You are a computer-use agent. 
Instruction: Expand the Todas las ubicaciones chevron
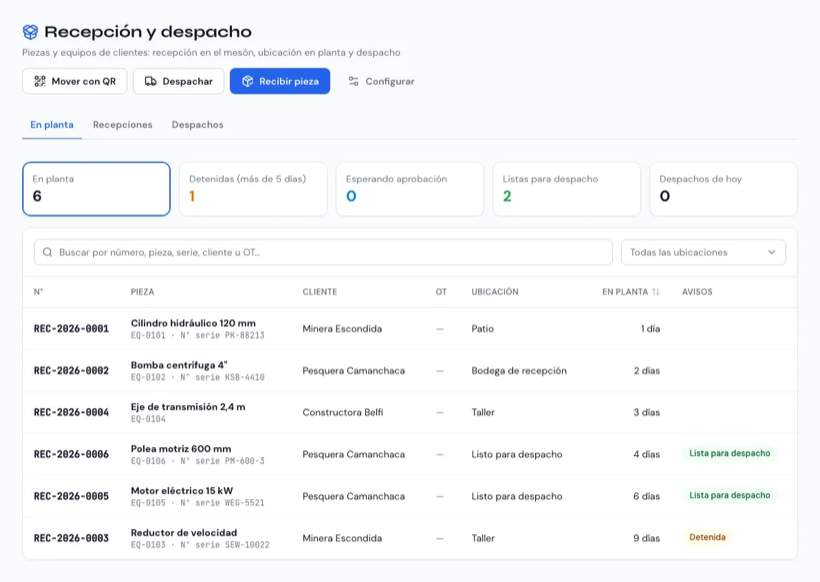tap(771, 252)
